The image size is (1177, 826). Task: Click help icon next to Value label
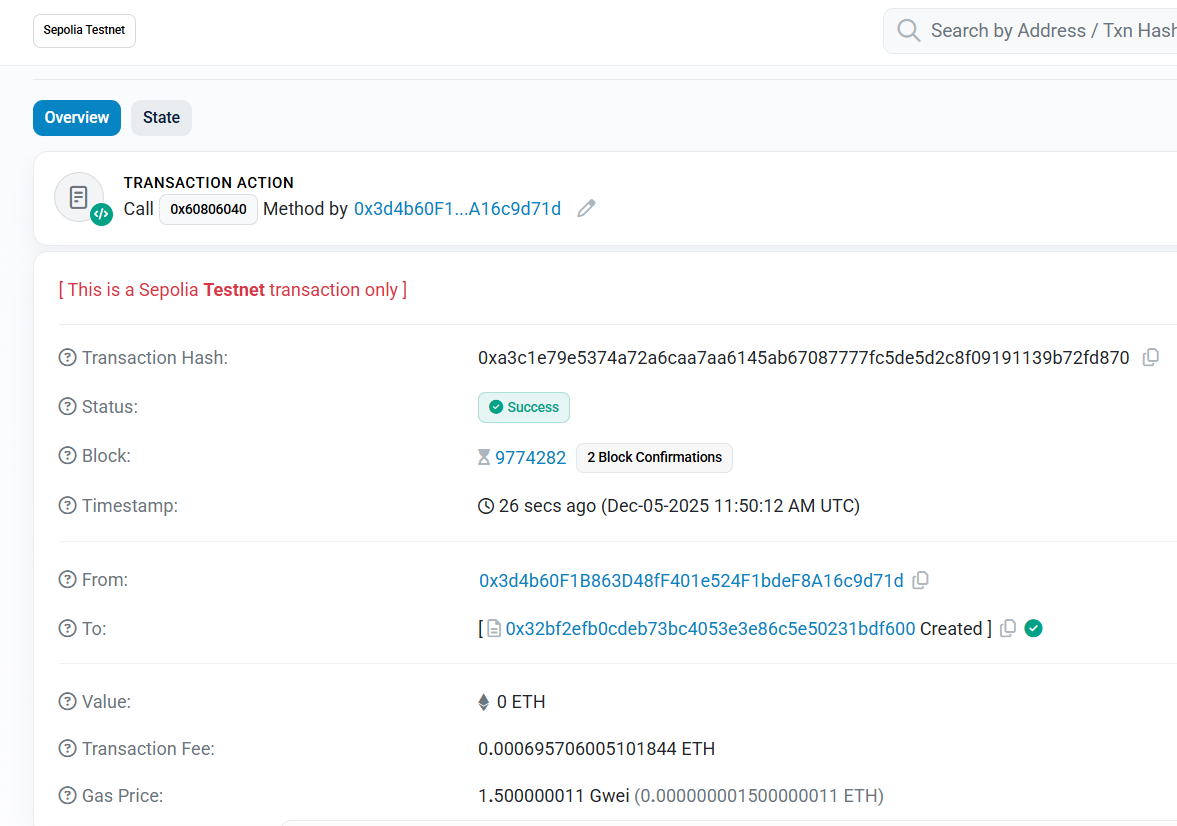pos(68,701)
